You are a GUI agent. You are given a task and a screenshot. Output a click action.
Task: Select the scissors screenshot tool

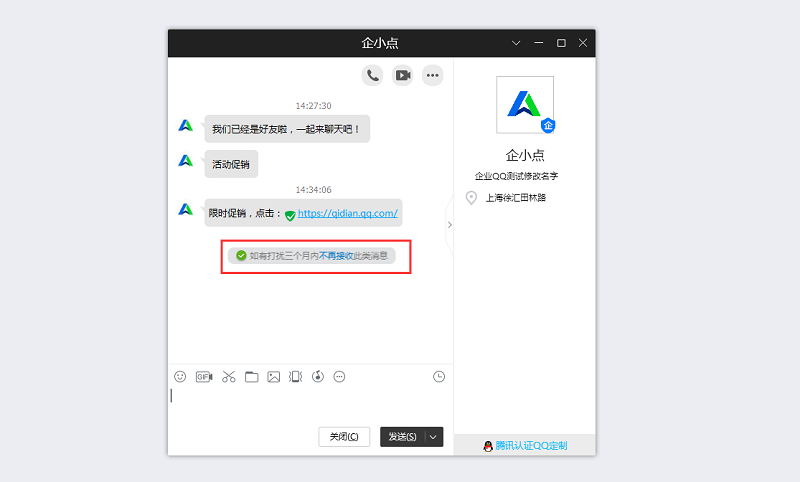(x=229, y=376)
